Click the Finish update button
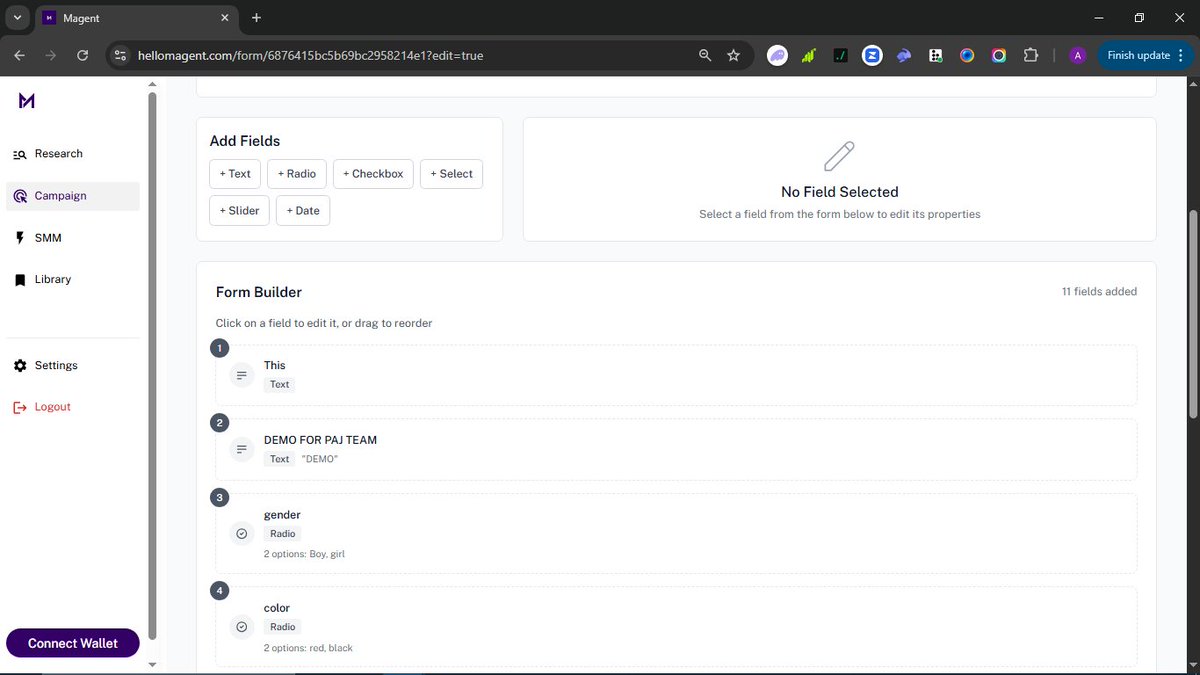1200x675 pixels. pos(1145,56)
